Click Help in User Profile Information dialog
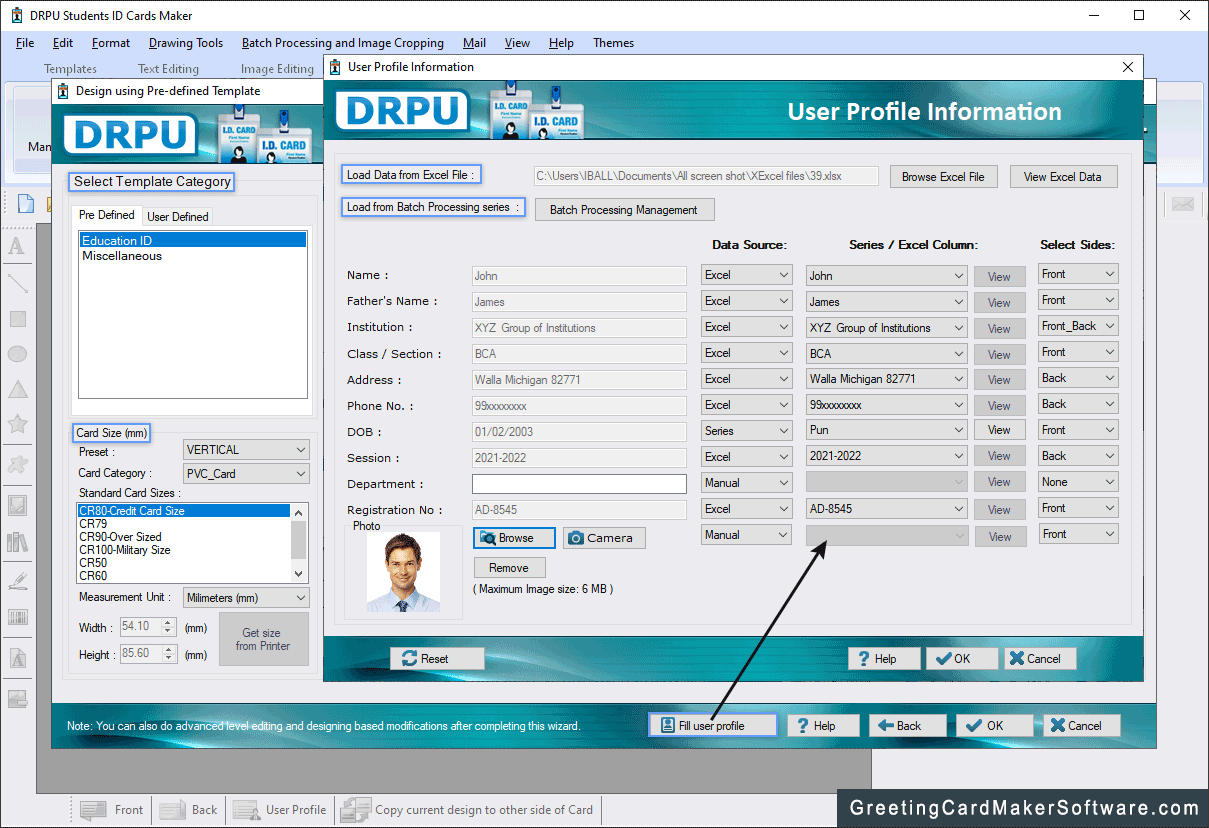This screenshot has width=1209, height=828. 885,659
